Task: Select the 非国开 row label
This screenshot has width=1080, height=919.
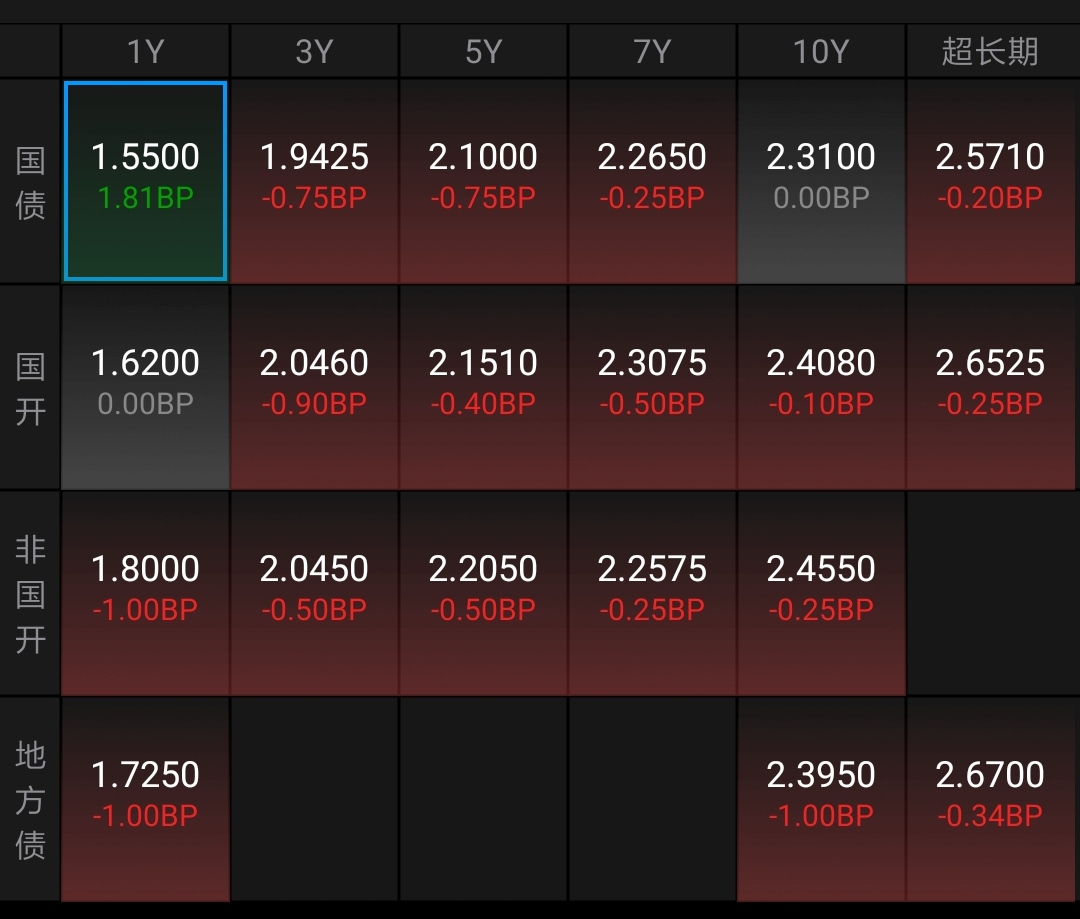Action: click(x=30, y=594)
